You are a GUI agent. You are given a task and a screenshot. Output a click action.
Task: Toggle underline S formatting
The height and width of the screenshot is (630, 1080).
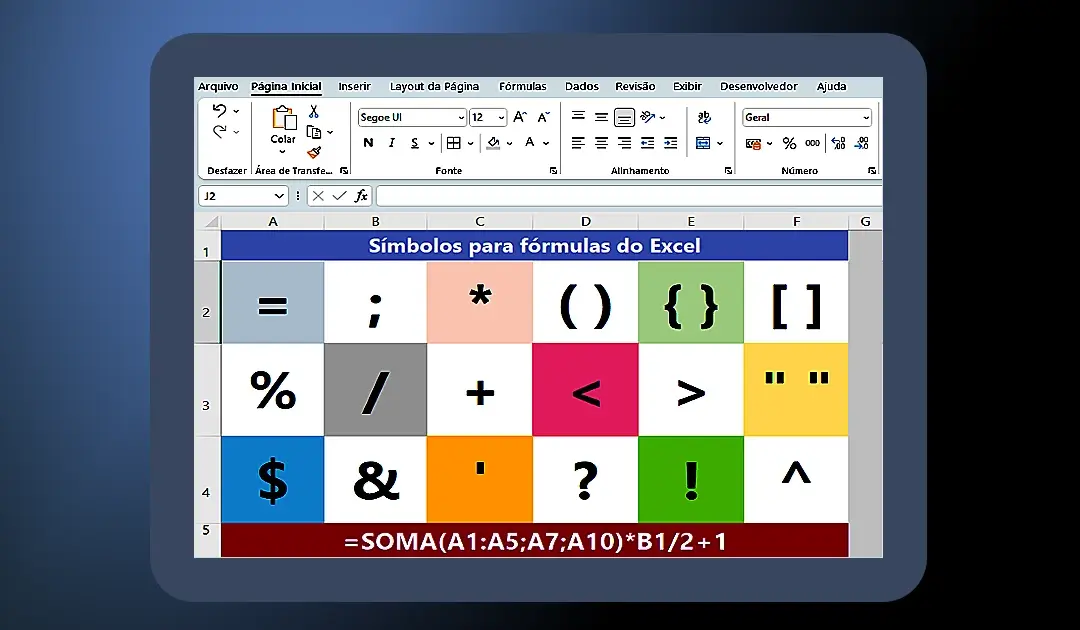point(415,143)
